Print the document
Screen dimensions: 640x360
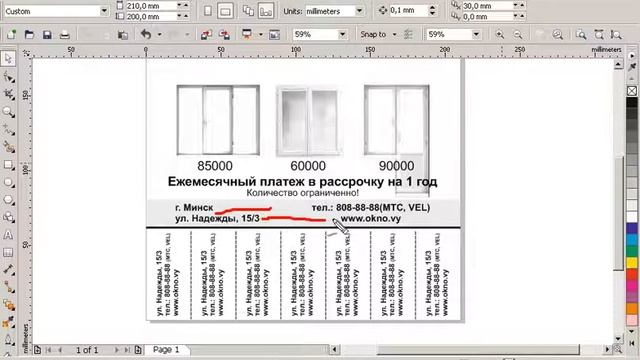pyautogui.click(x=65, y=35)
